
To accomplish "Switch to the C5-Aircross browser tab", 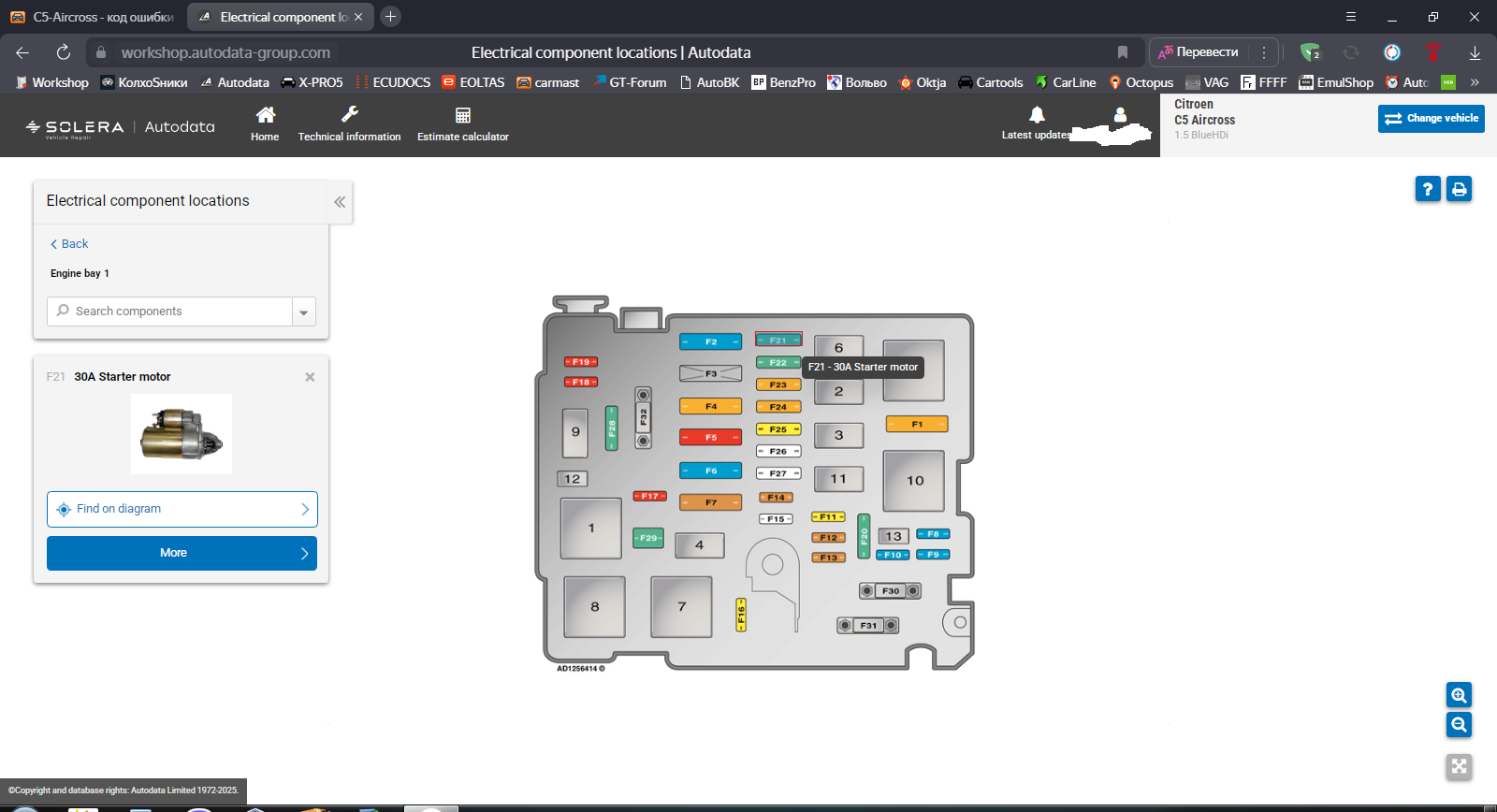I will point(93,17).
